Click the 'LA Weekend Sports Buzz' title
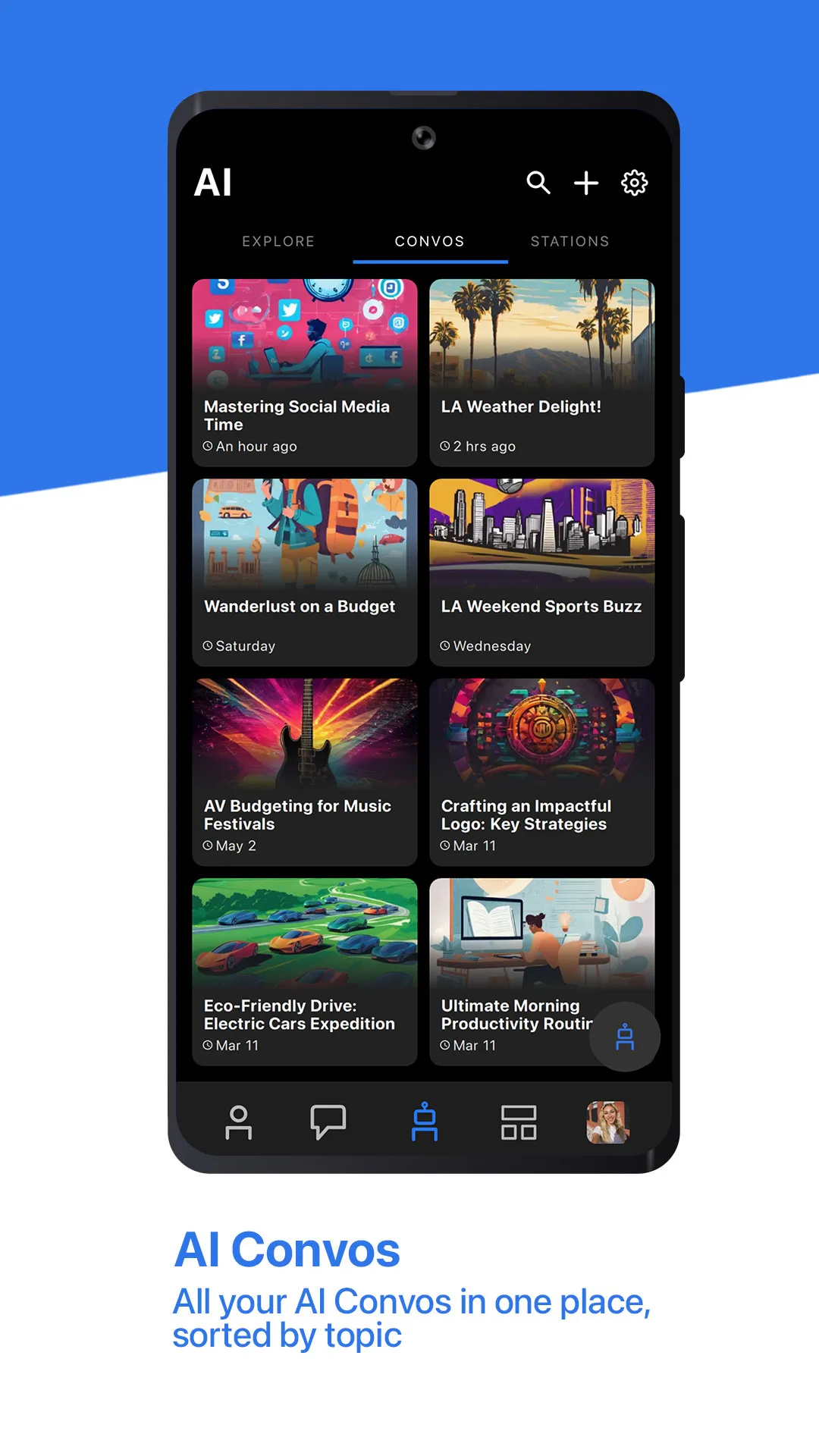Screen dimensions: 819x1456 pyautogui.click(x=541, y=607)
